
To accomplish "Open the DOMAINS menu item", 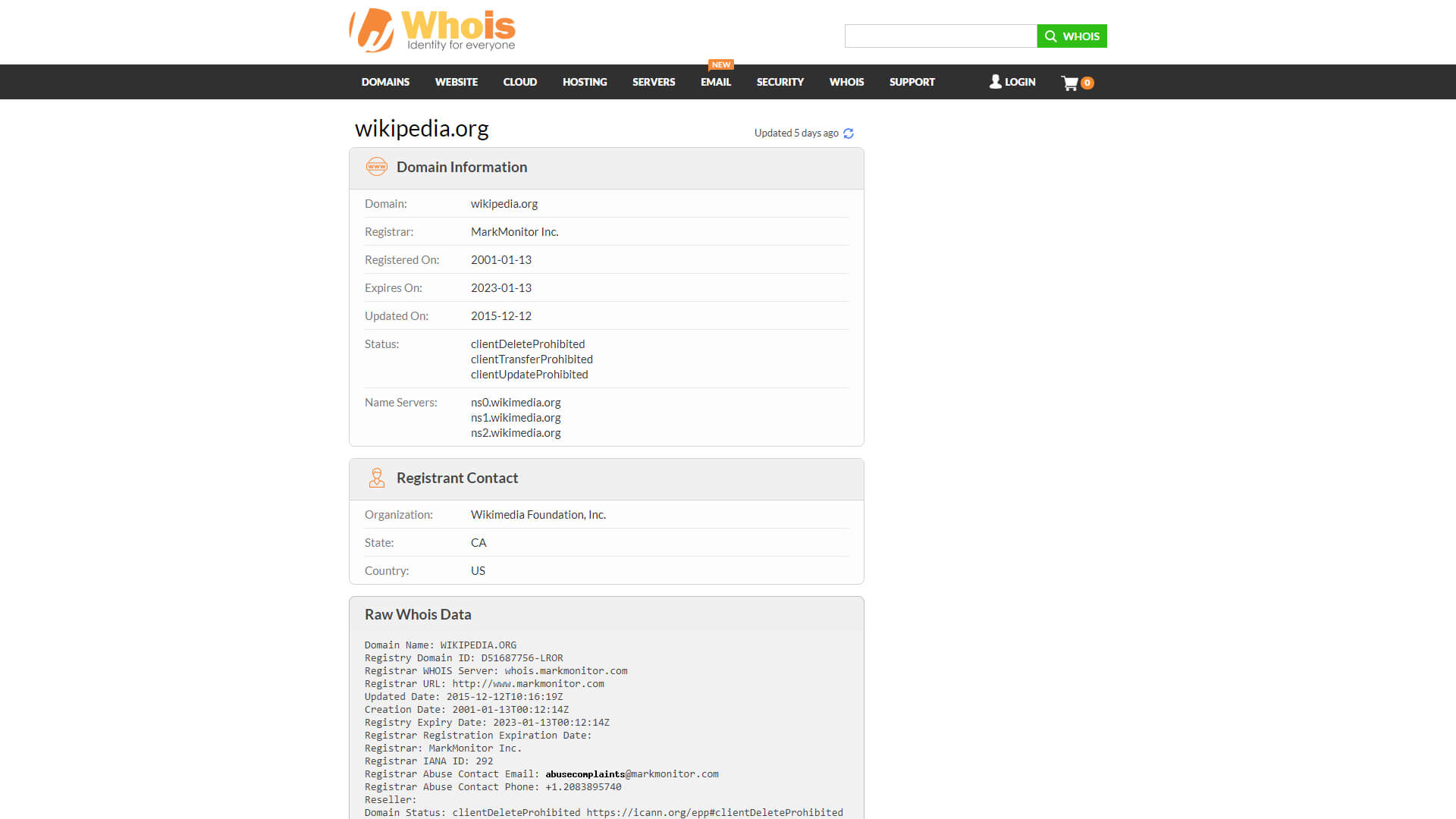I will [384, 81].
